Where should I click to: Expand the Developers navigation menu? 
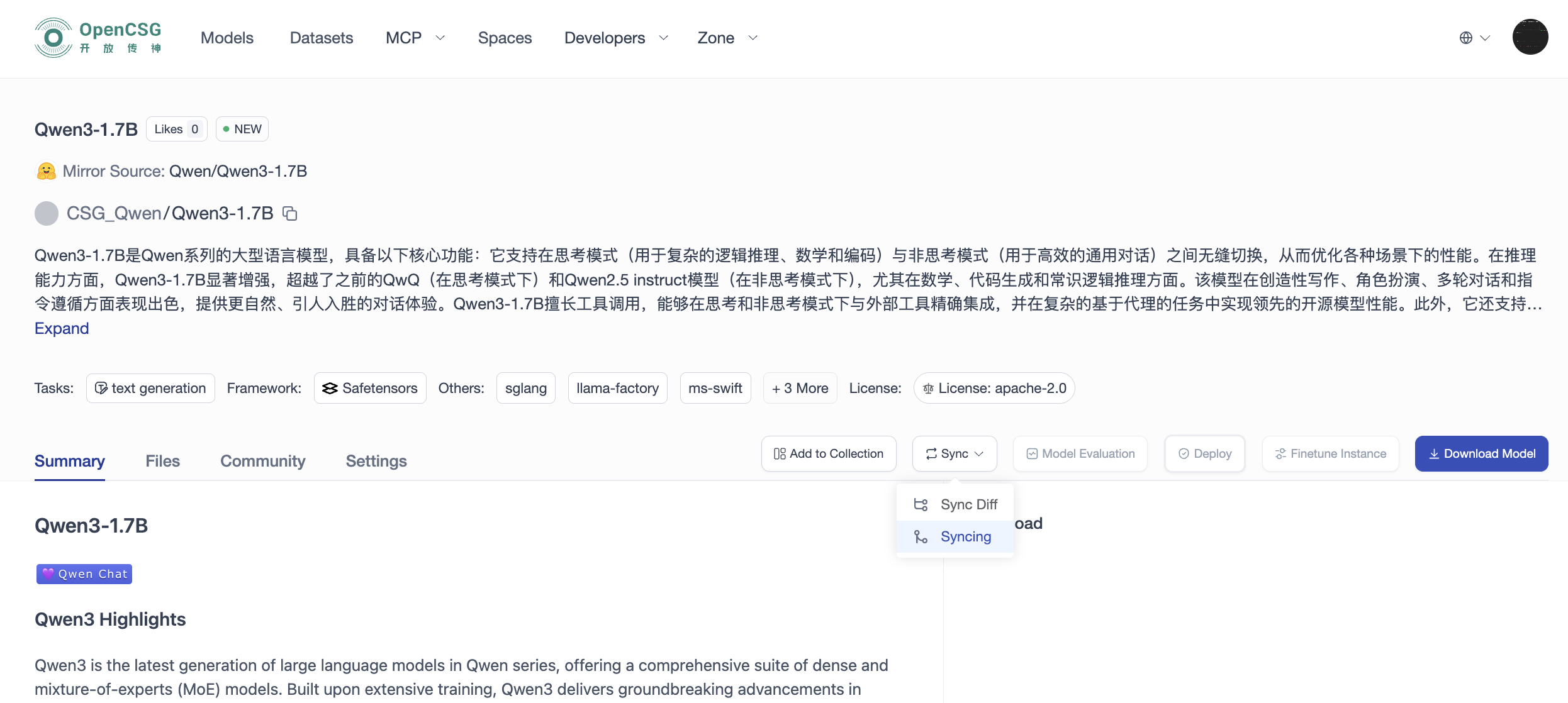[x=616, y=38]
